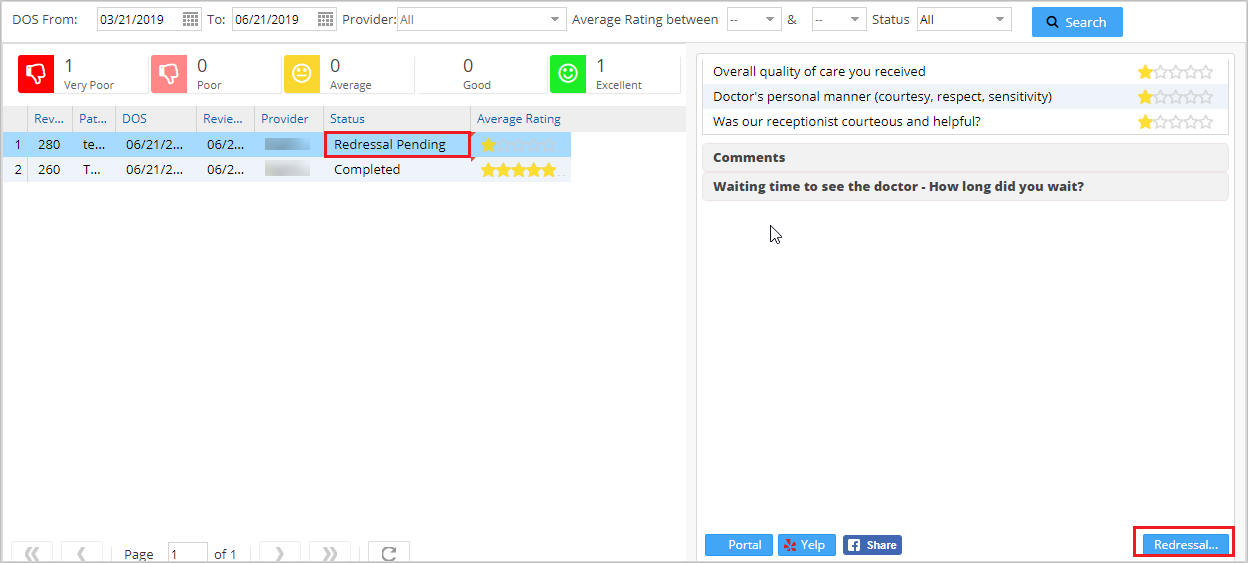Click the yellow Average face icon
The image size is (1248, 563).
point(302,74)
